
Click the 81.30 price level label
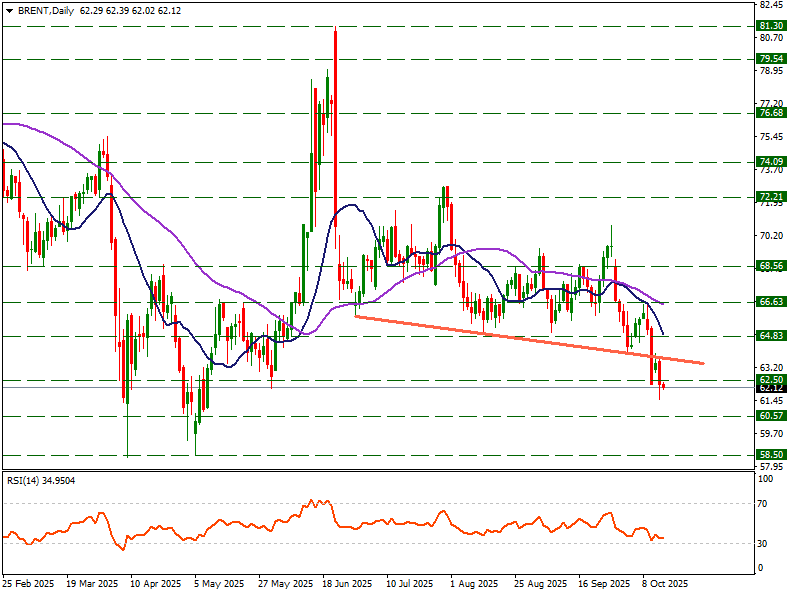click(770, 26)
